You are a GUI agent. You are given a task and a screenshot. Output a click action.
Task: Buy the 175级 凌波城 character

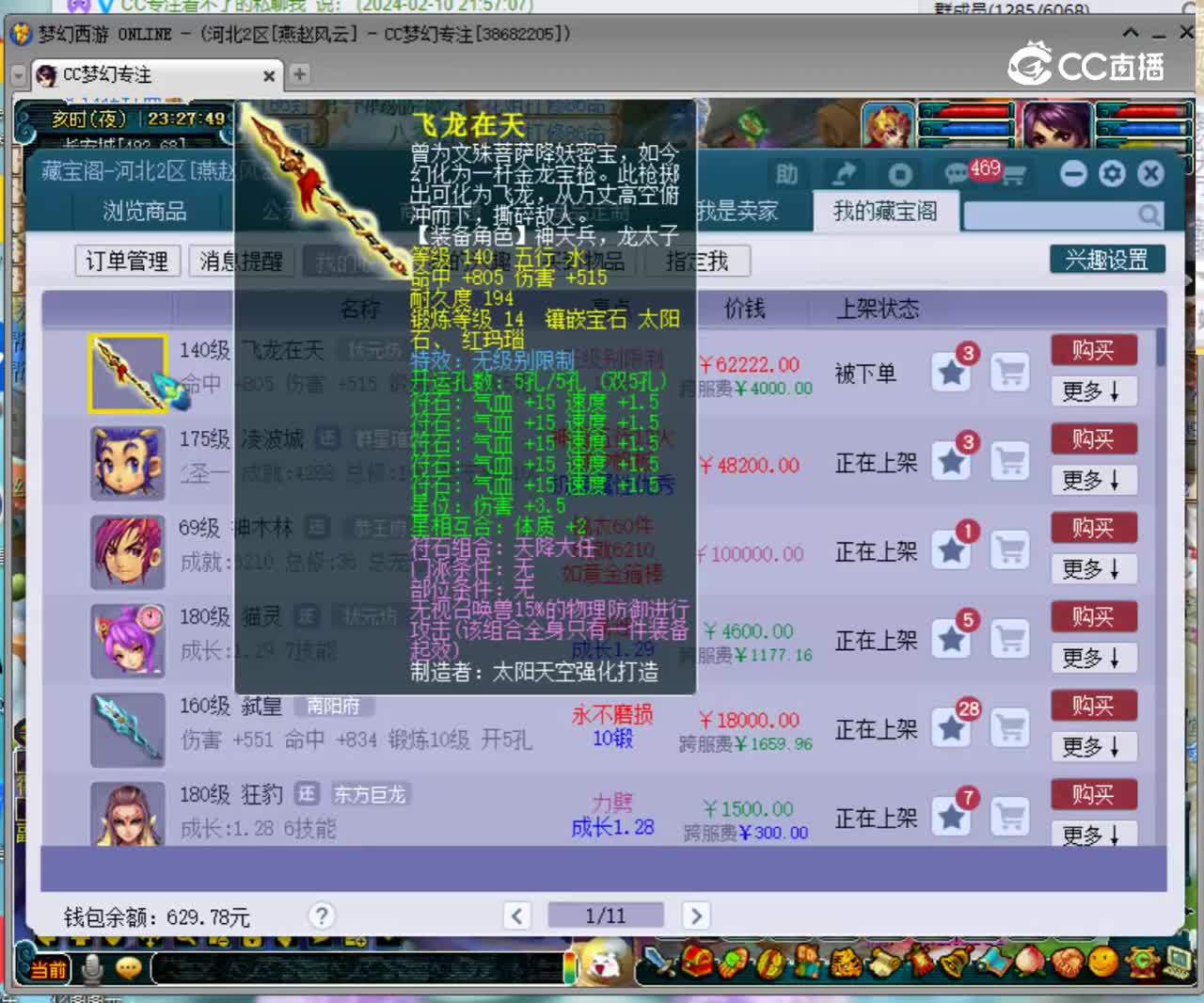pos(1093,438)
